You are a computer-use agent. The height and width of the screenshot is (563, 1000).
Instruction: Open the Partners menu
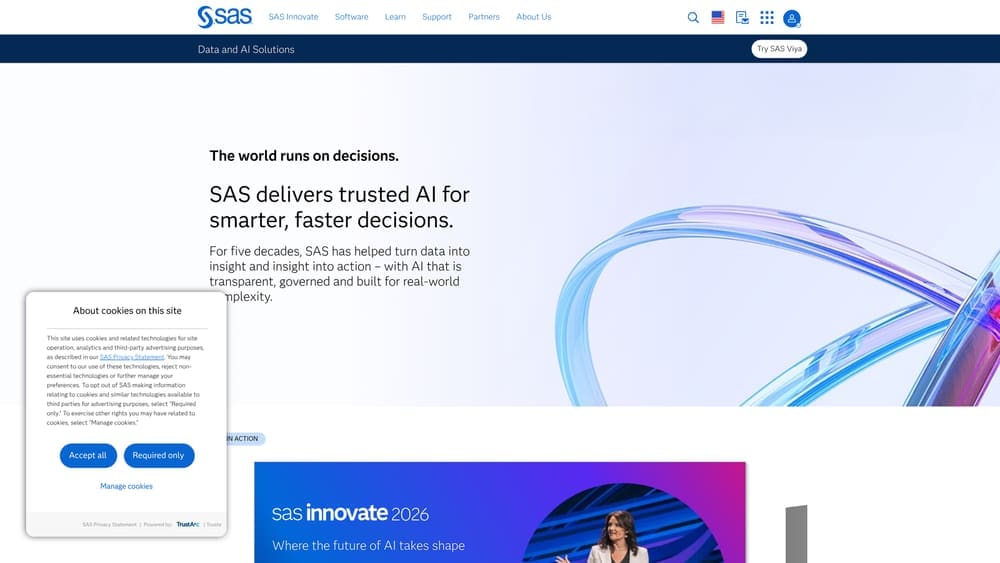click(x=484, y=17)
